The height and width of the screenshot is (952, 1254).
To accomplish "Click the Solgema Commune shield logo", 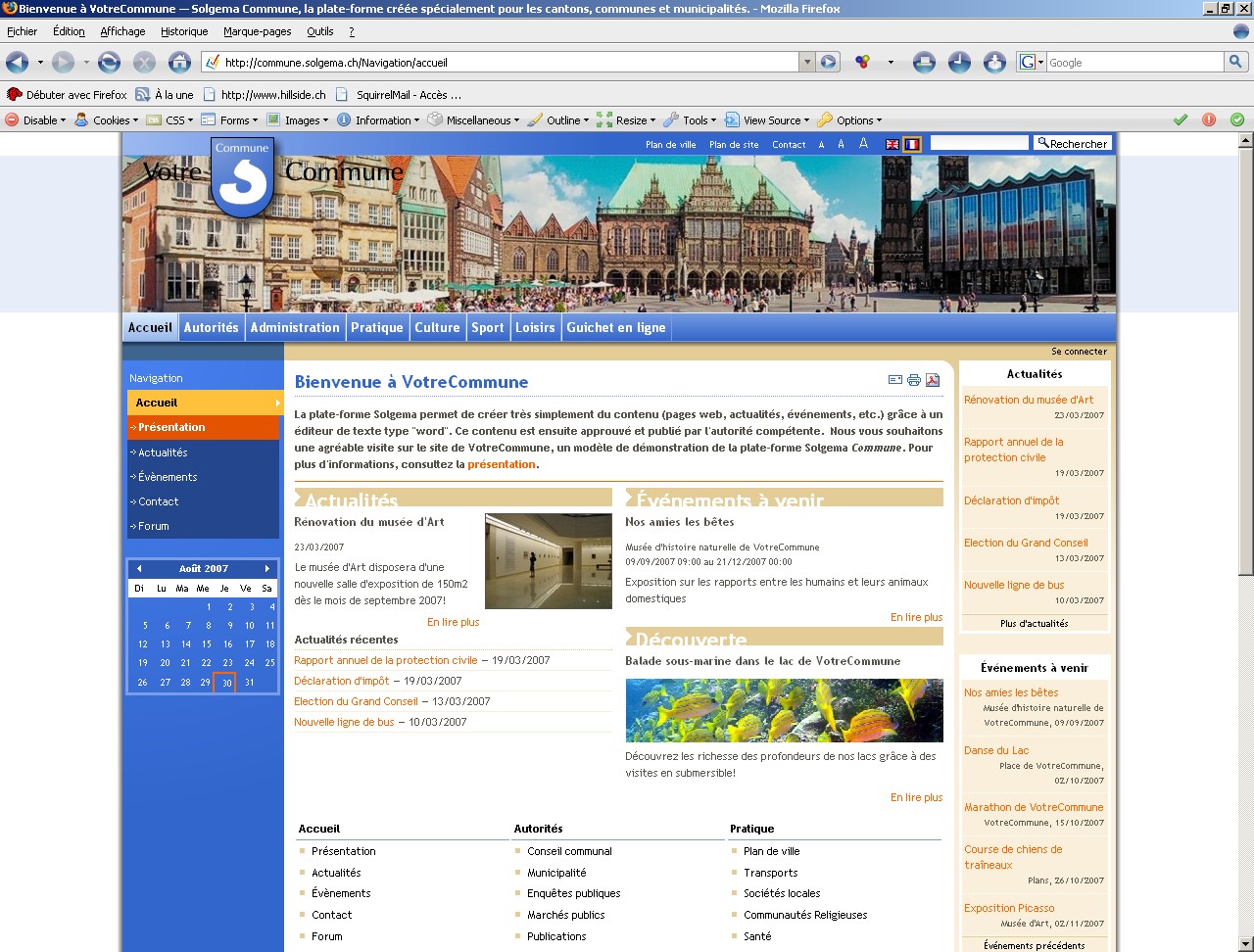I will (x=242, y=177).
